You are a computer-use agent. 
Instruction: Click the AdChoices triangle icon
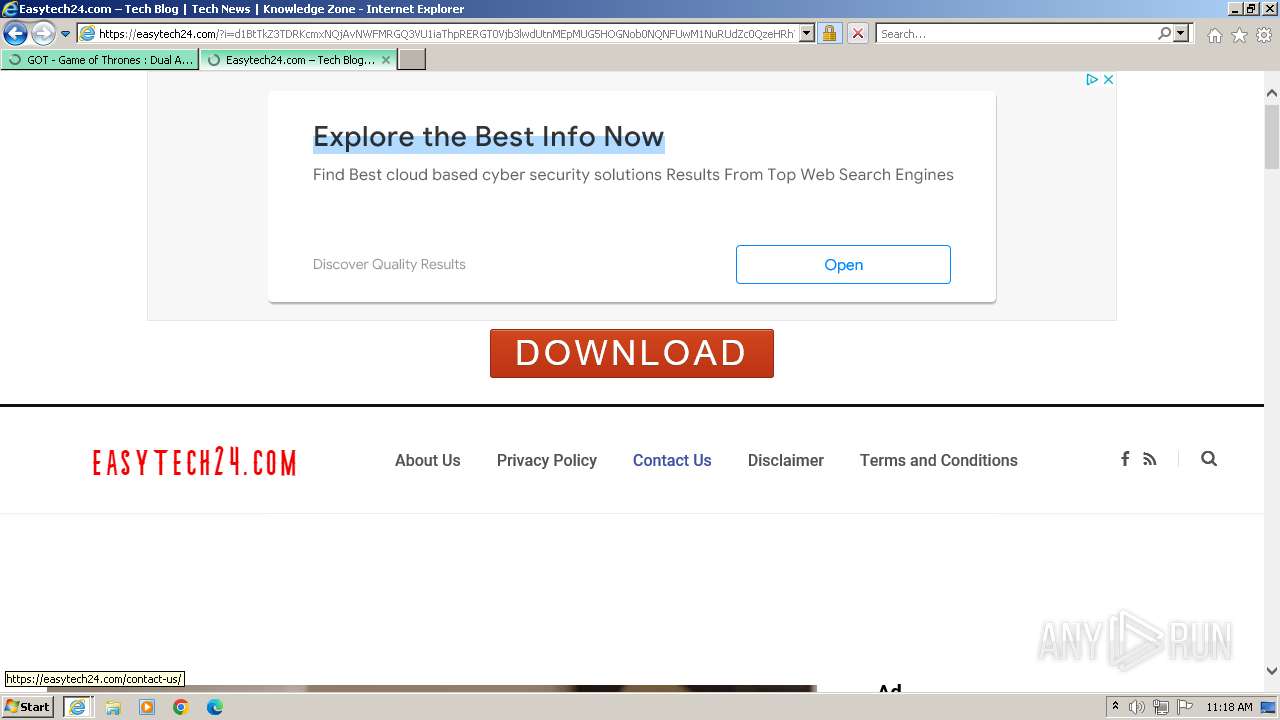point(1092,79)
